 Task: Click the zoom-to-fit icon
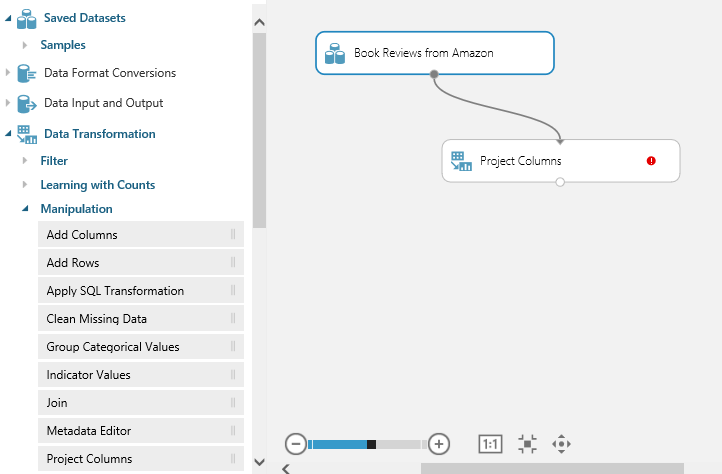point(527,444)
